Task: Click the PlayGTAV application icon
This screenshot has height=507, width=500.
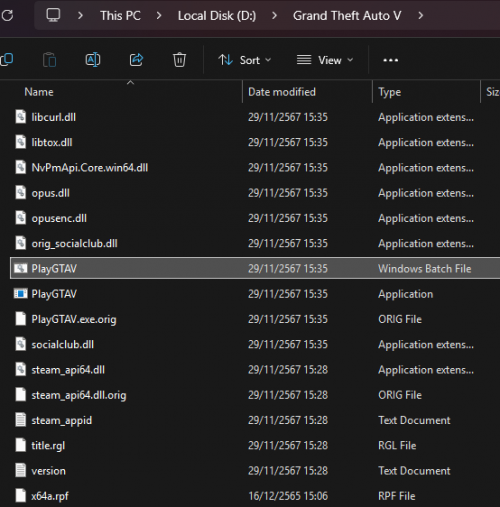Action: (x=21, y=294)
